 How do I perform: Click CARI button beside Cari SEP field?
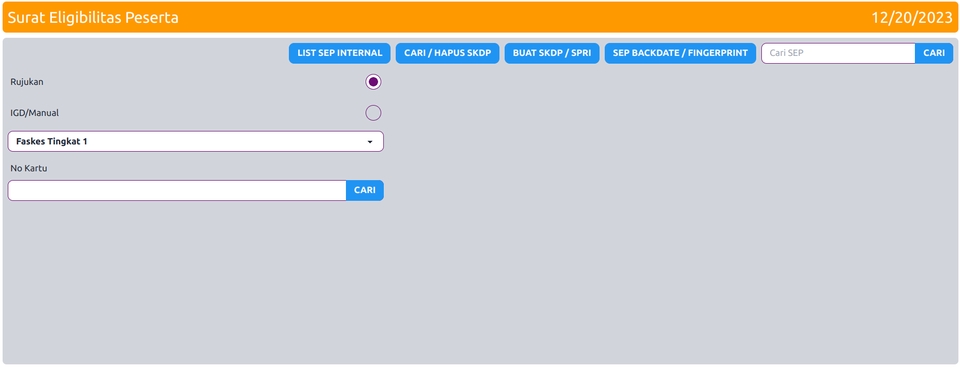coord(934,53)
